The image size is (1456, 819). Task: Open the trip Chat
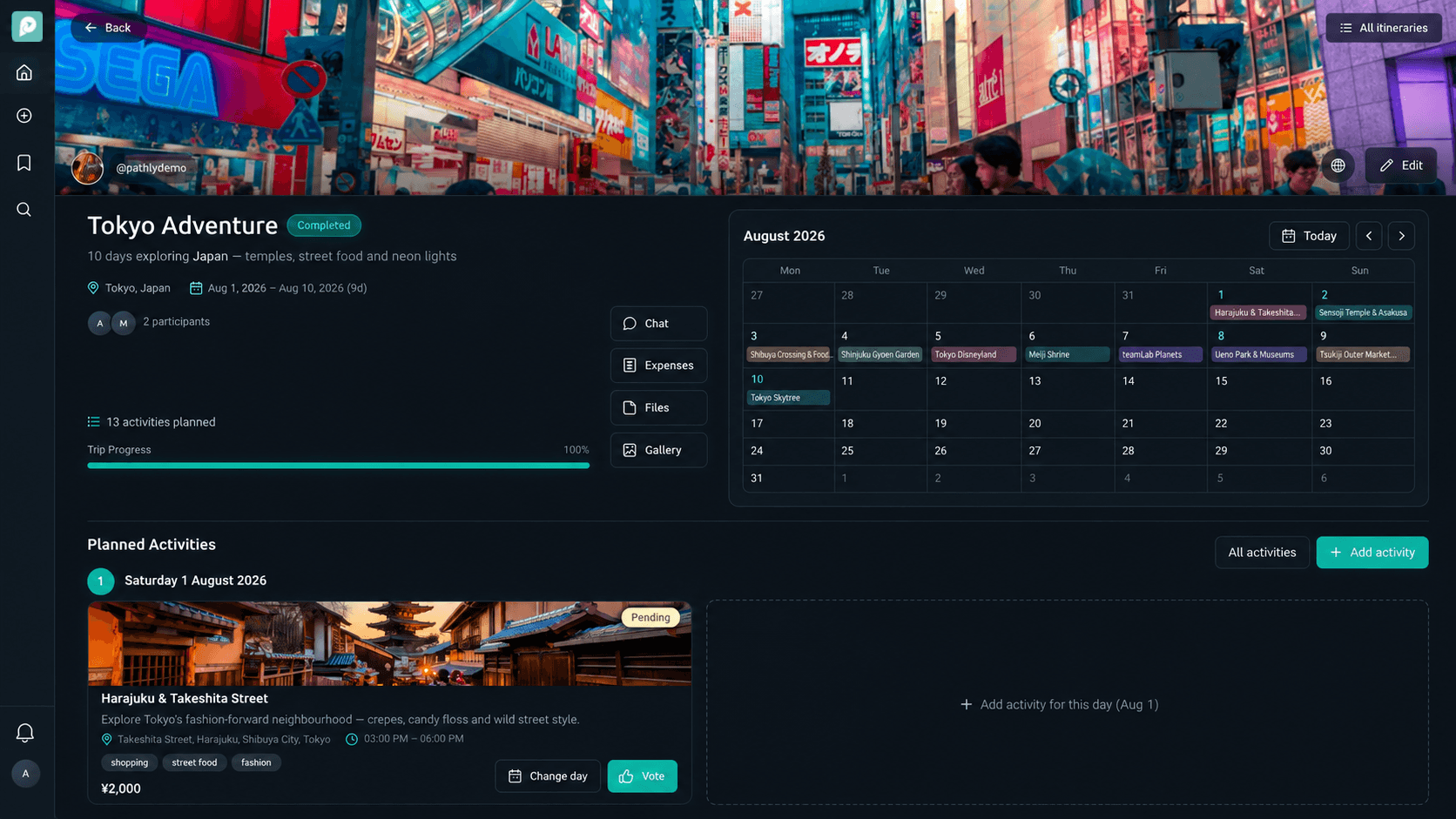click(x=658, y=323)
